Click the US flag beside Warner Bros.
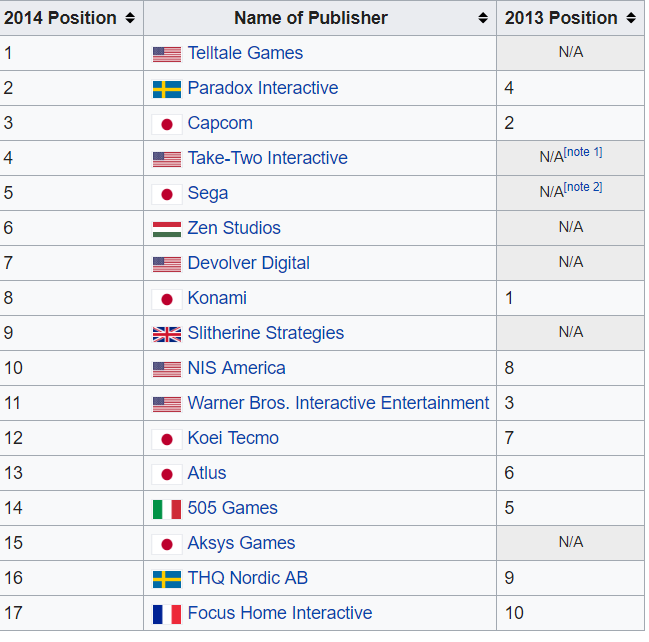The width and height of the screenshot is (649, 642). coord(167,404)
